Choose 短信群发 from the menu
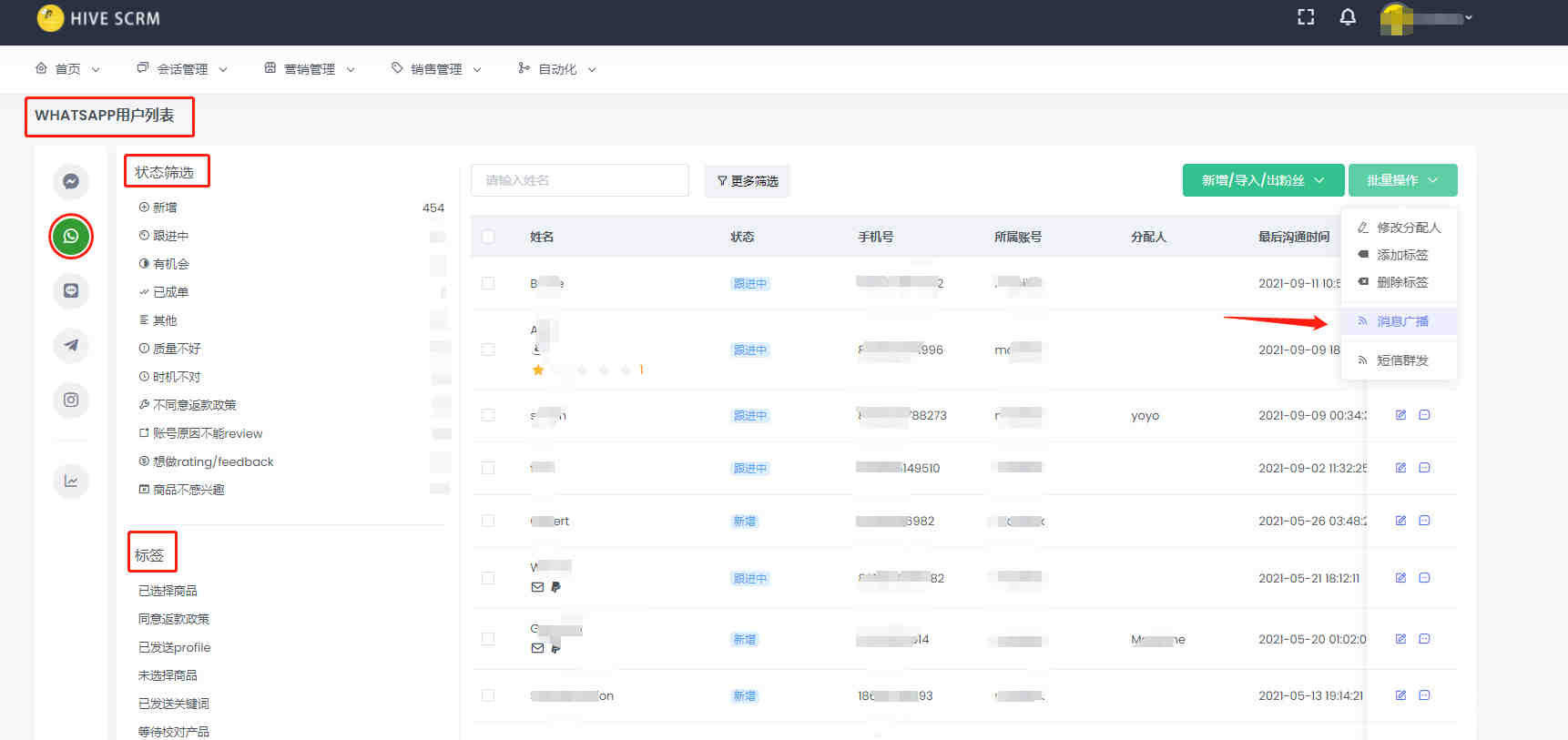 [x=1399, y=360]
